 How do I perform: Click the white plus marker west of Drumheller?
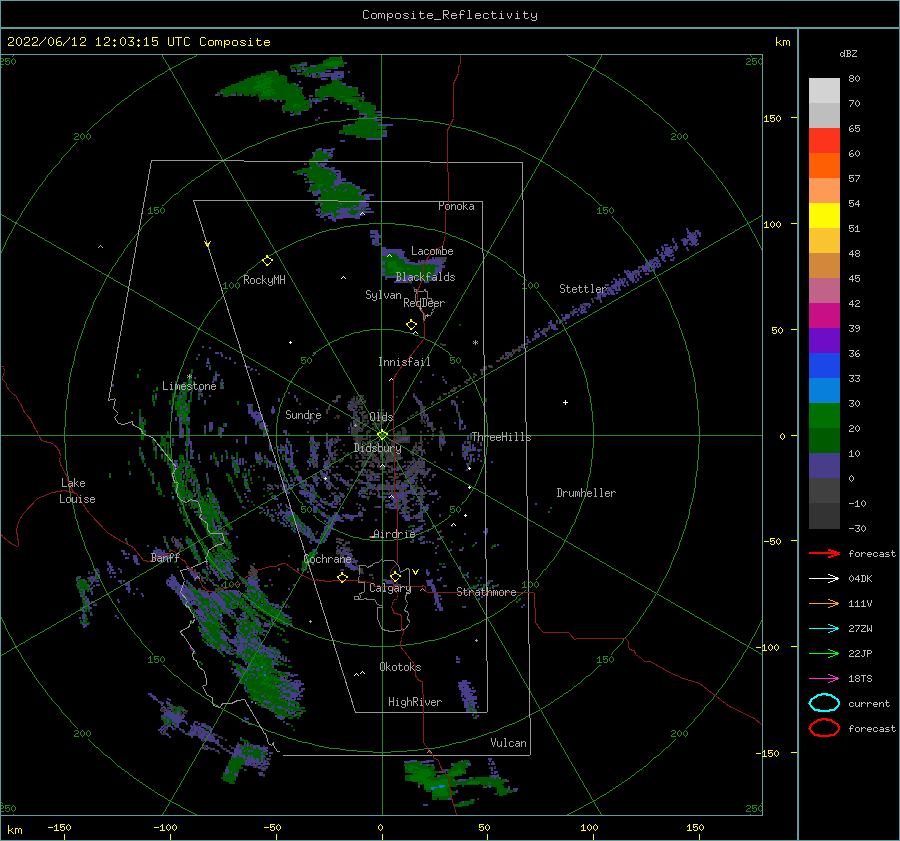tap(565, 402)
